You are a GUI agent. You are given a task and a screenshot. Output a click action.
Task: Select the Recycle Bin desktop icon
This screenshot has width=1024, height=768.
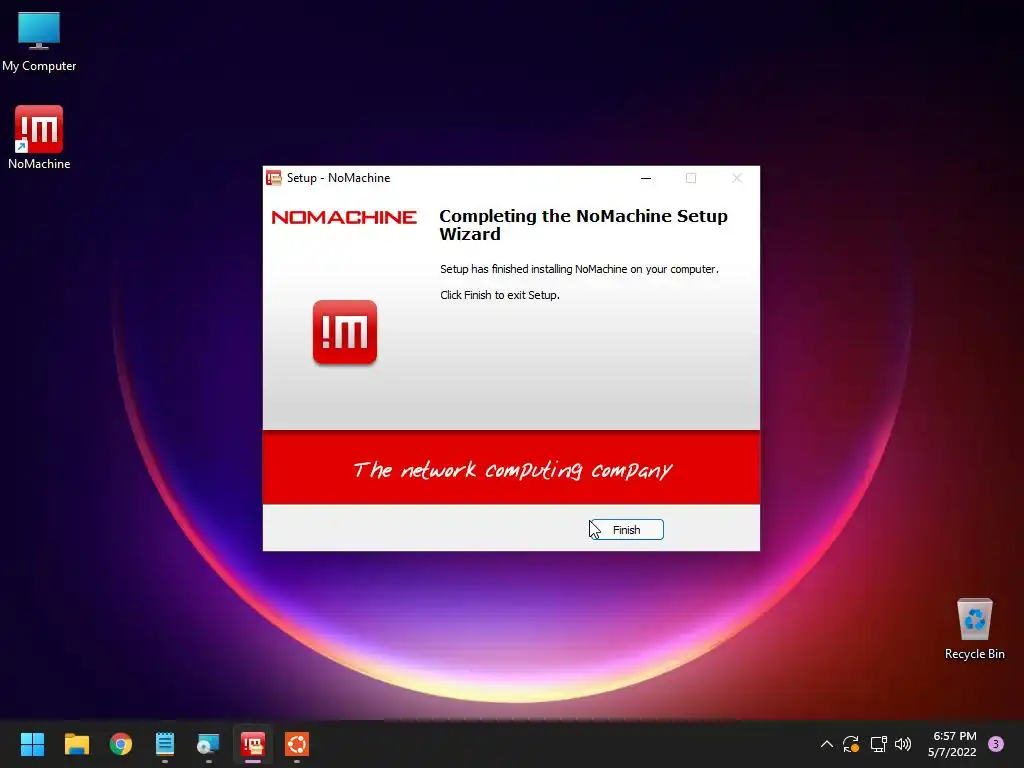pos(974,630)
